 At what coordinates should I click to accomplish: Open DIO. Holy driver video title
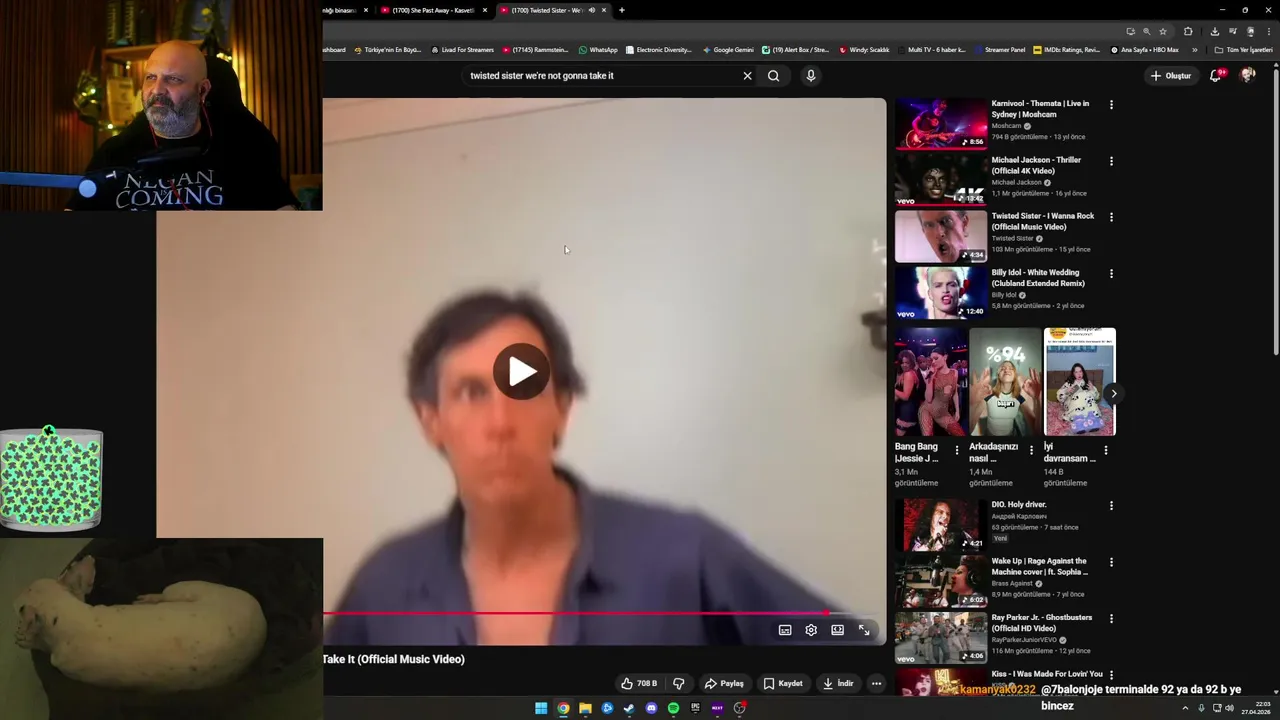pyautogui.click(x=1019, y=505)
